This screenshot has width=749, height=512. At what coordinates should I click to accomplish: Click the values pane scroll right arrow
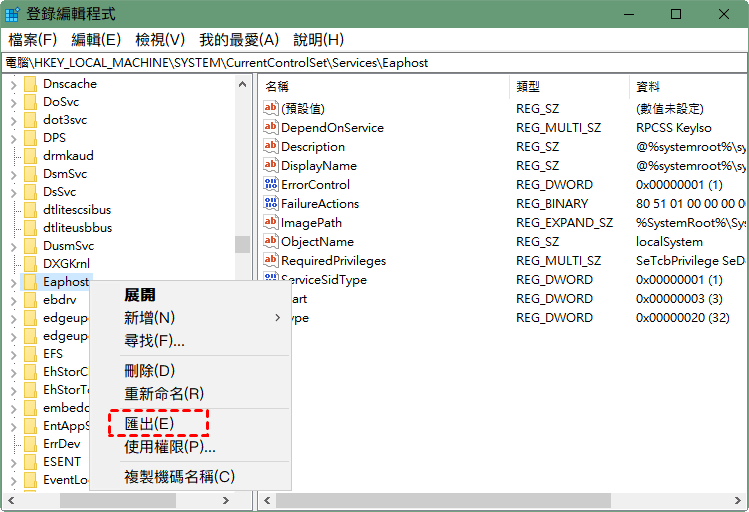pos(738,501)
